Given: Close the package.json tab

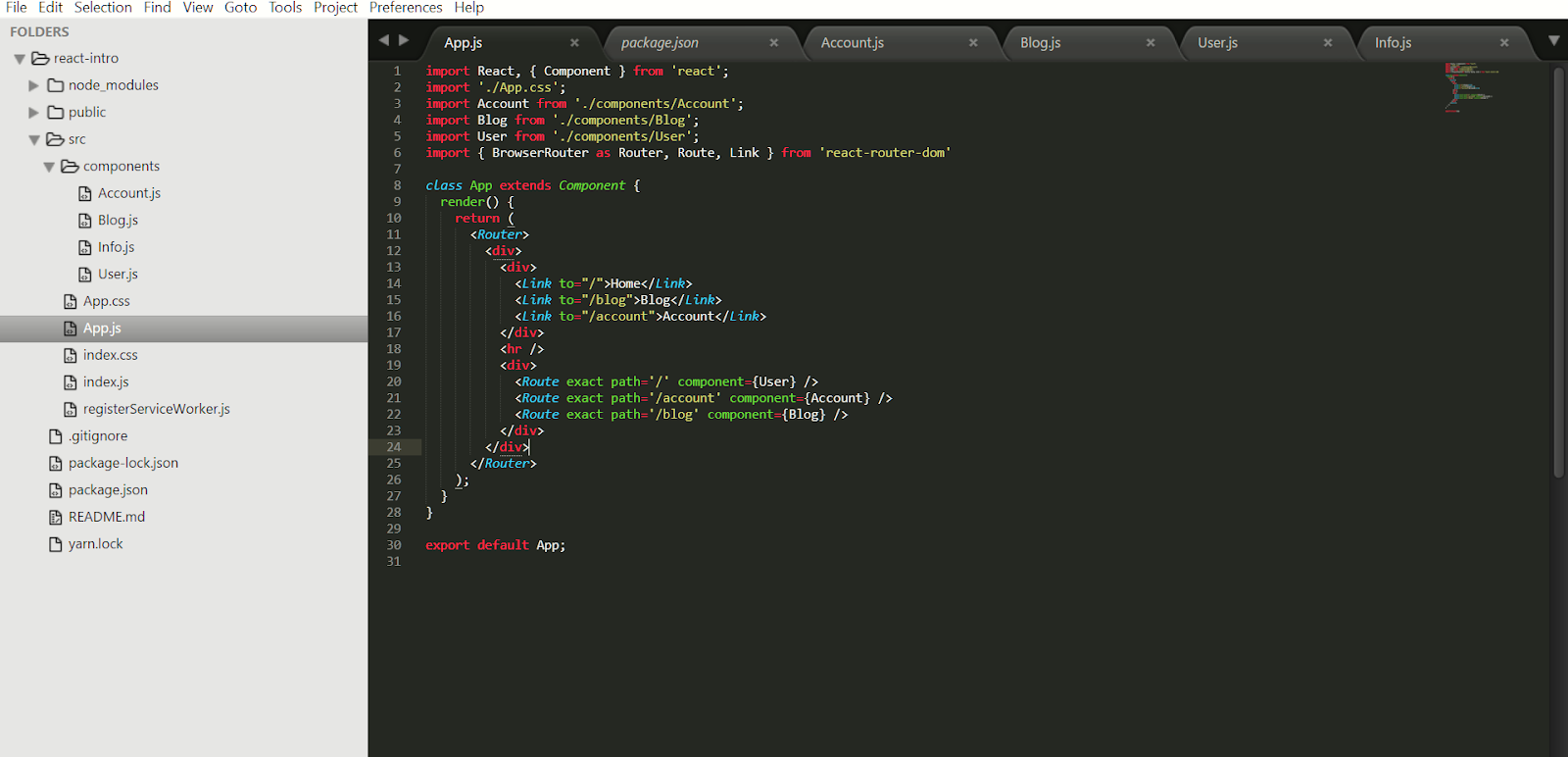Looking at the screenshot, I should [x=773, y=42].
